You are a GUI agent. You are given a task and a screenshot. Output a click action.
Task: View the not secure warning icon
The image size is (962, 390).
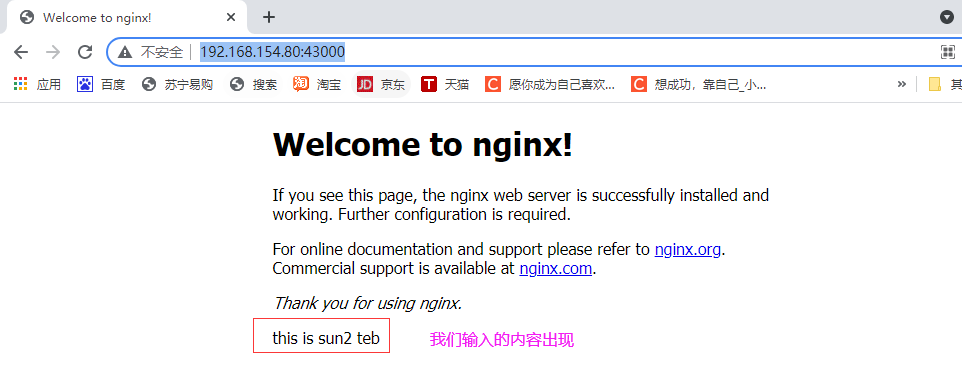pos(125,52)
